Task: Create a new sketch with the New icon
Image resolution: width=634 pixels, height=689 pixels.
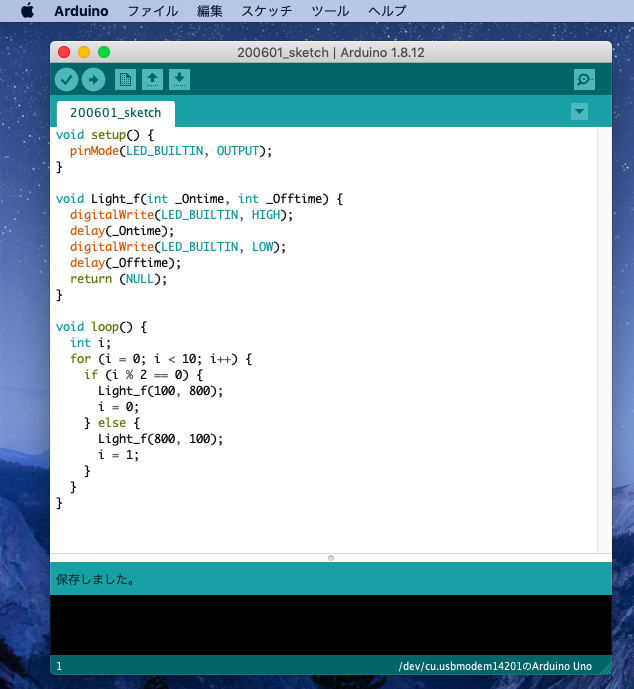Action: [x=125, y=80]
